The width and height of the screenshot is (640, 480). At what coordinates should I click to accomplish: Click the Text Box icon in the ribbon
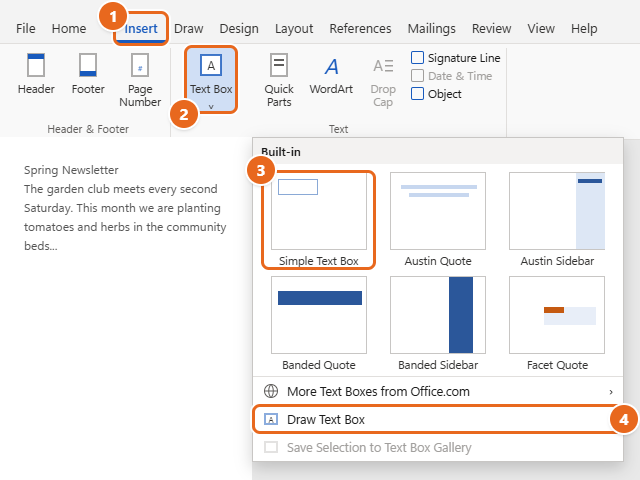[x=211, y=65]
